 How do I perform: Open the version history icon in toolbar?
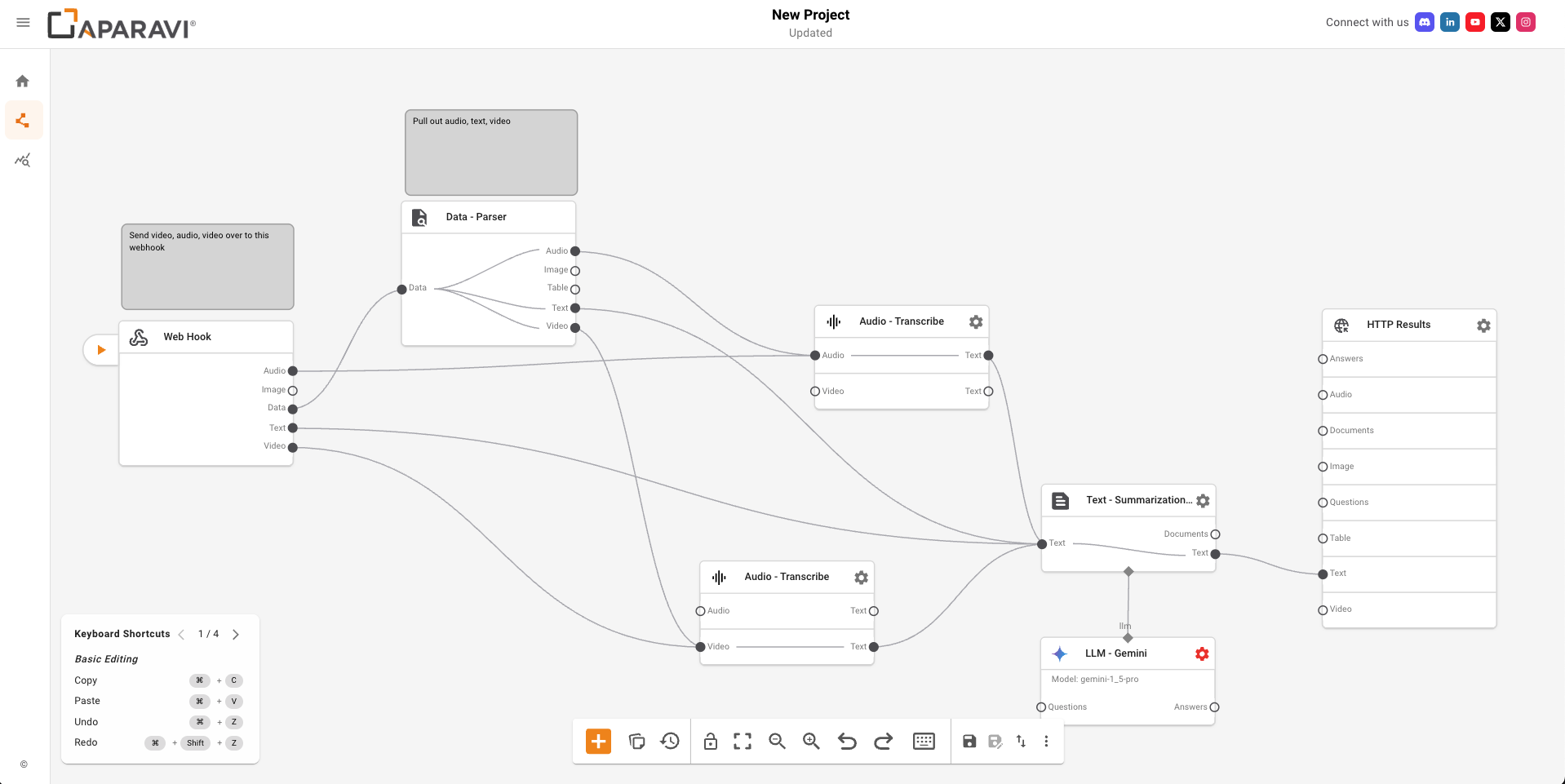[670, 741]
